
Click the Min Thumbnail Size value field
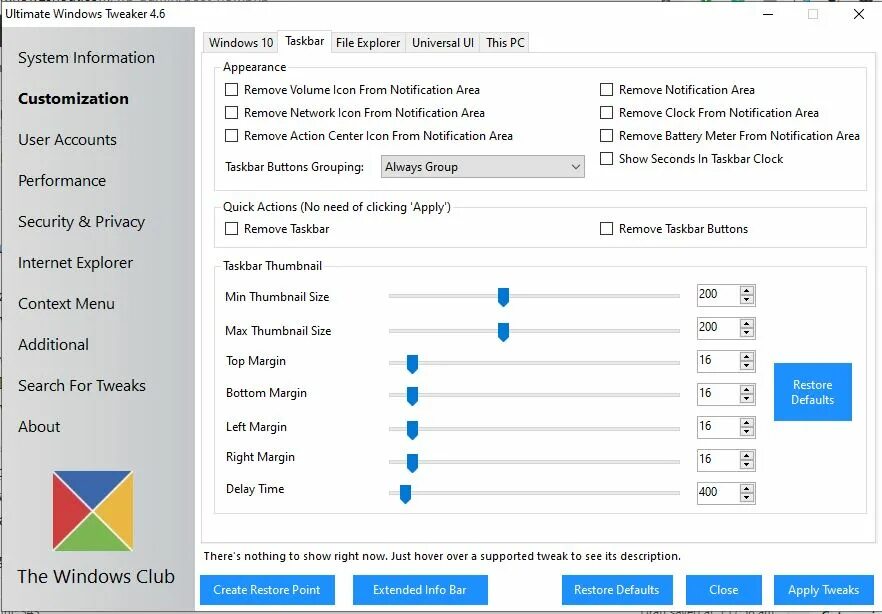click(718, 295)
